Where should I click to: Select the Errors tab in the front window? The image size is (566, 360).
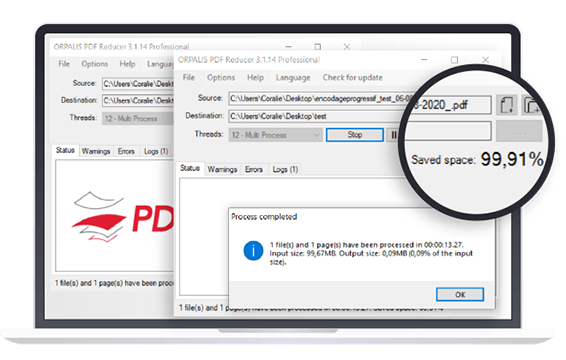[x=254, y=169]
